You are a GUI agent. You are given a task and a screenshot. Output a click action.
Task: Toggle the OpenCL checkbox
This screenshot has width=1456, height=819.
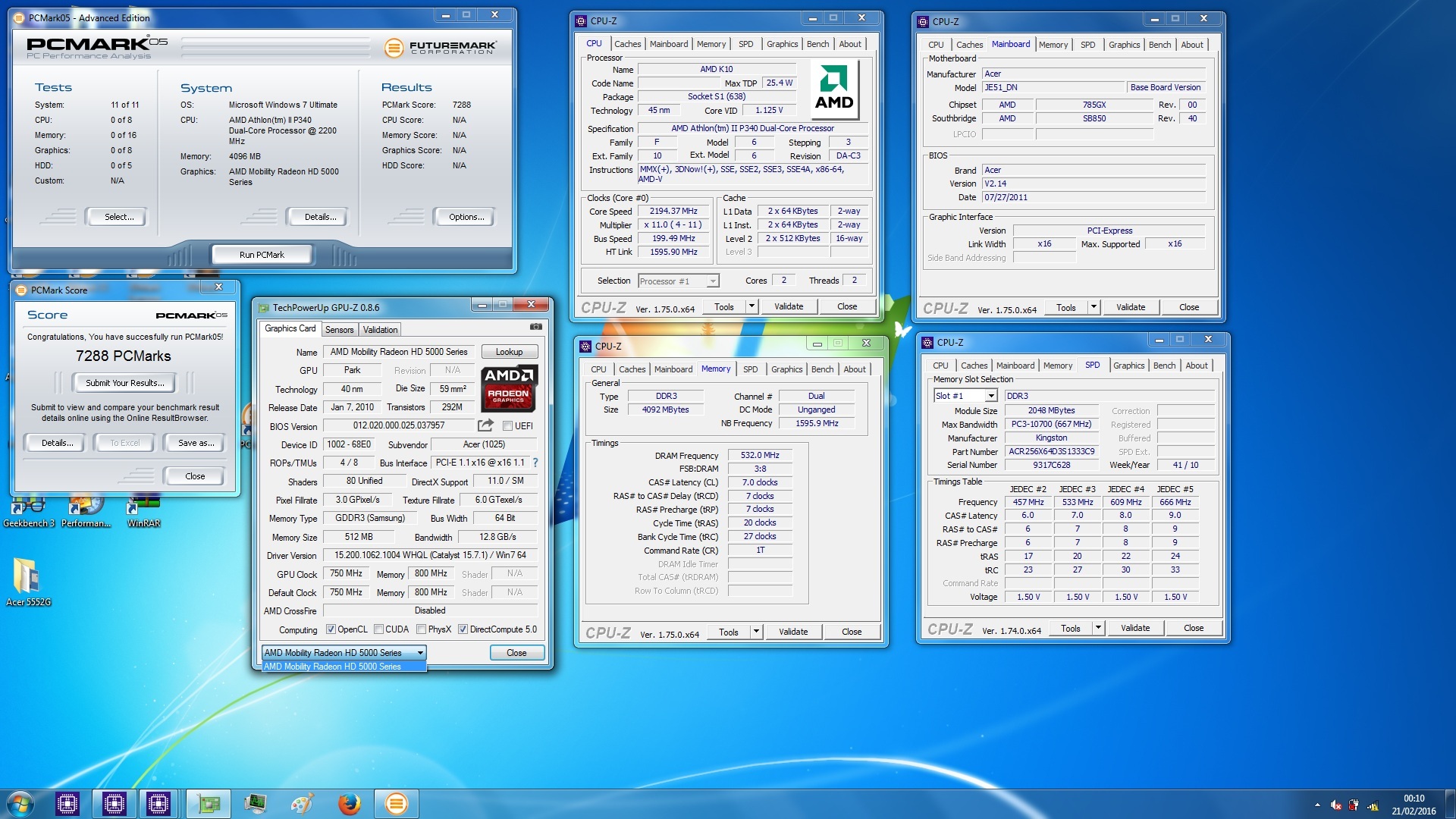pyautogui.click(x=331, y=629)
